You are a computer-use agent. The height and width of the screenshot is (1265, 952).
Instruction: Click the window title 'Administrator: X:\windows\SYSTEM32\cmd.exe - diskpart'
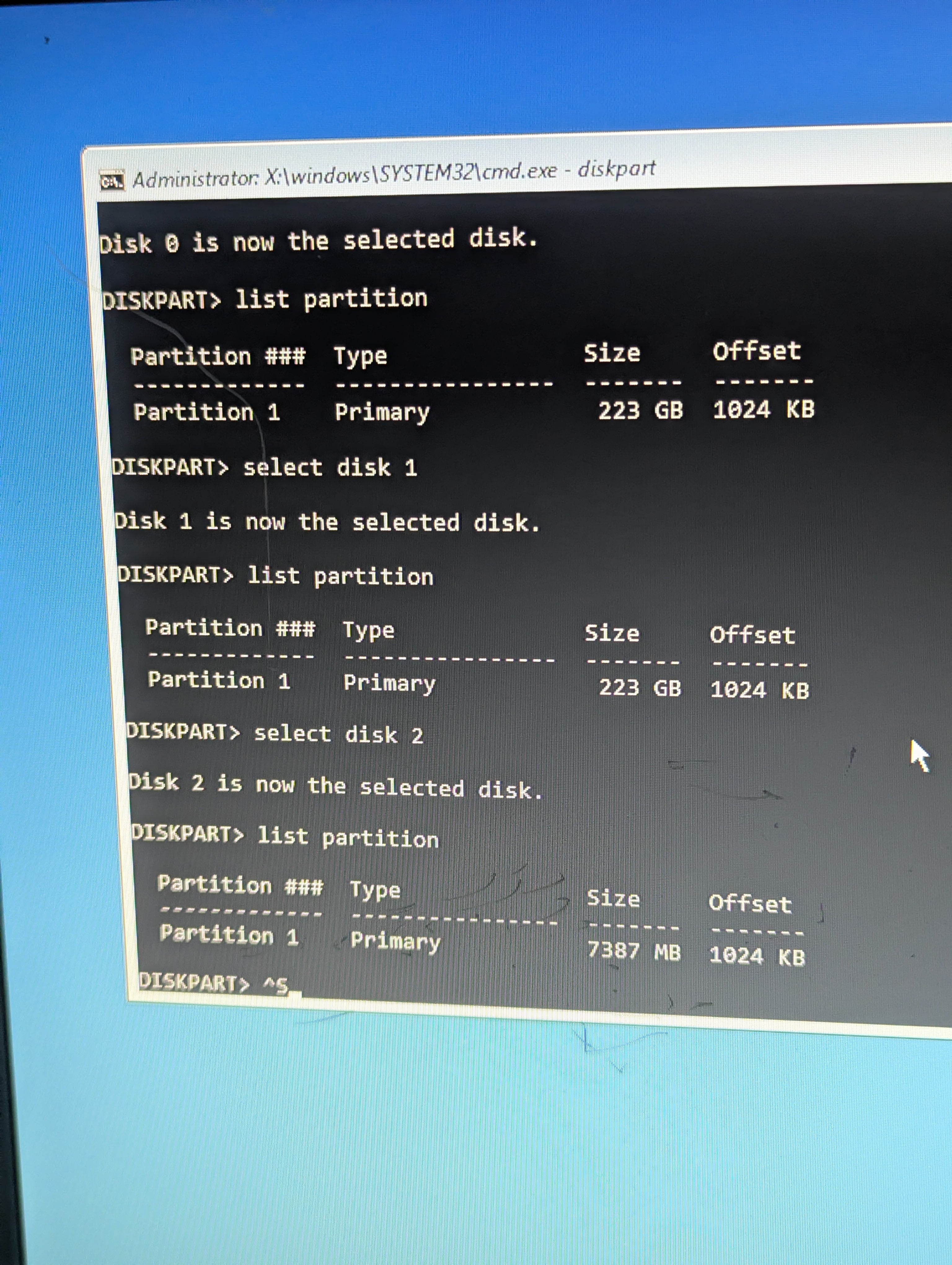394,173
